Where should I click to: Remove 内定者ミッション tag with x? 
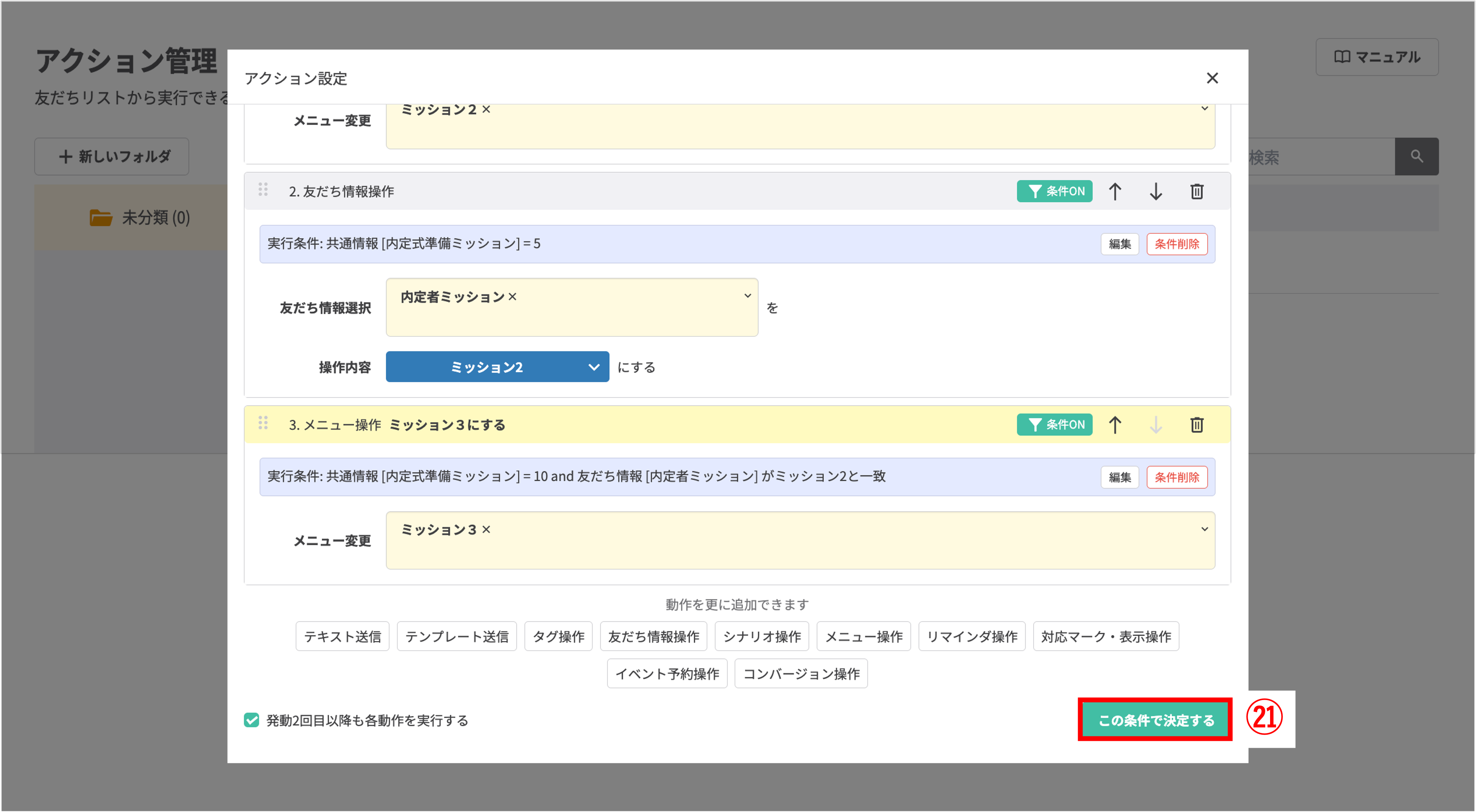point(513,297)
